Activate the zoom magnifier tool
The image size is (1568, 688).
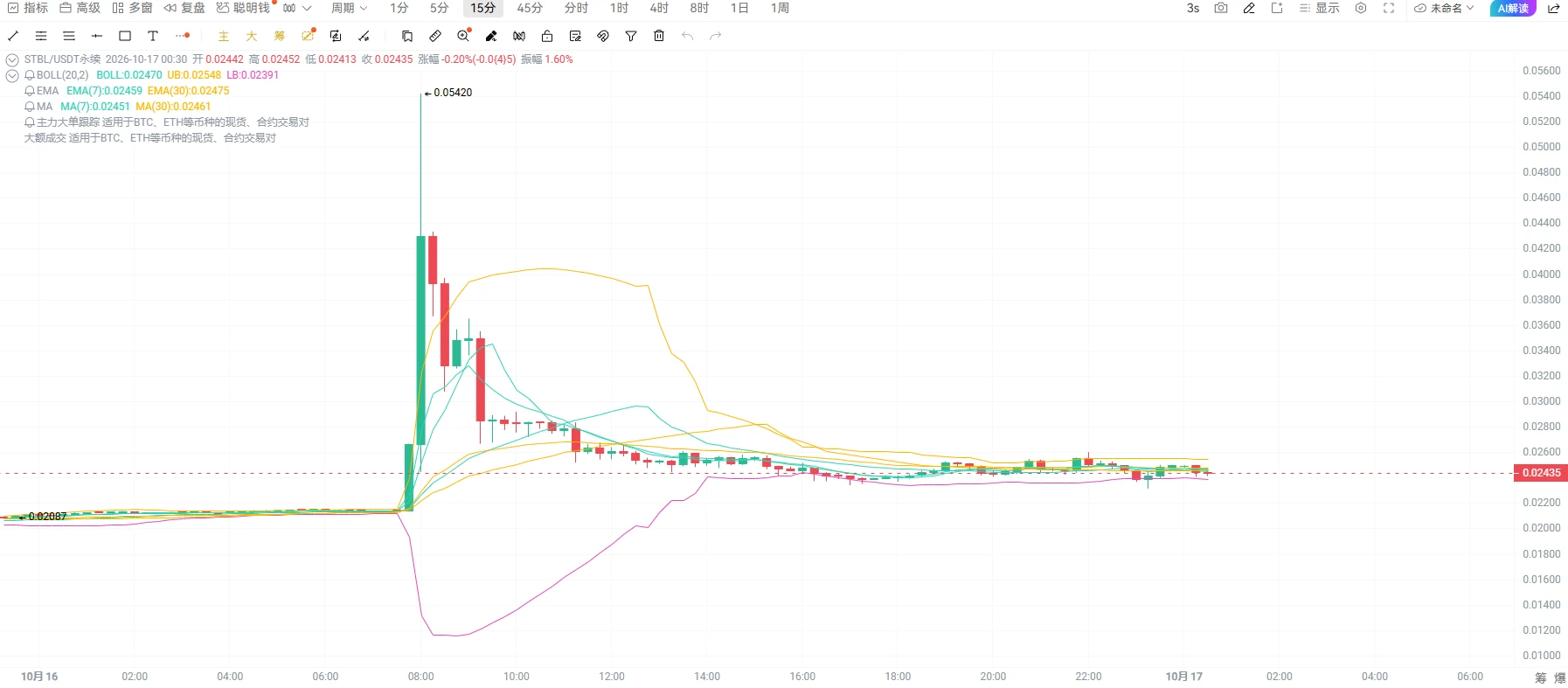tap(463, 36)
